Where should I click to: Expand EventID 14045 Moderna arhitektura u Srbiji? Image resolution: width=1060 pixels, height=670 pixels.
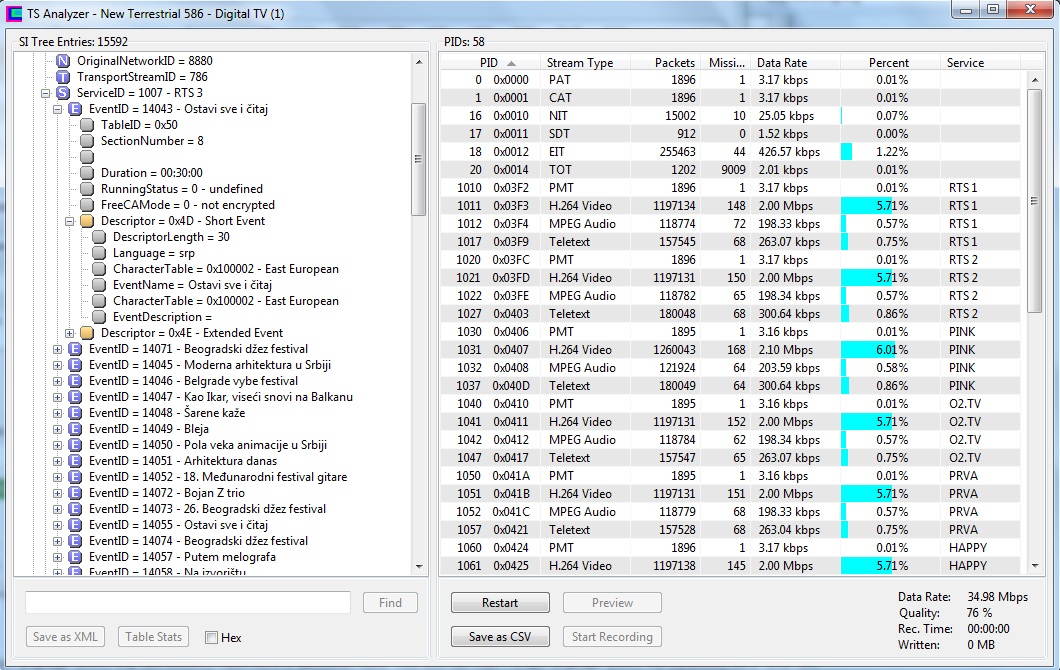pos(57,365)
